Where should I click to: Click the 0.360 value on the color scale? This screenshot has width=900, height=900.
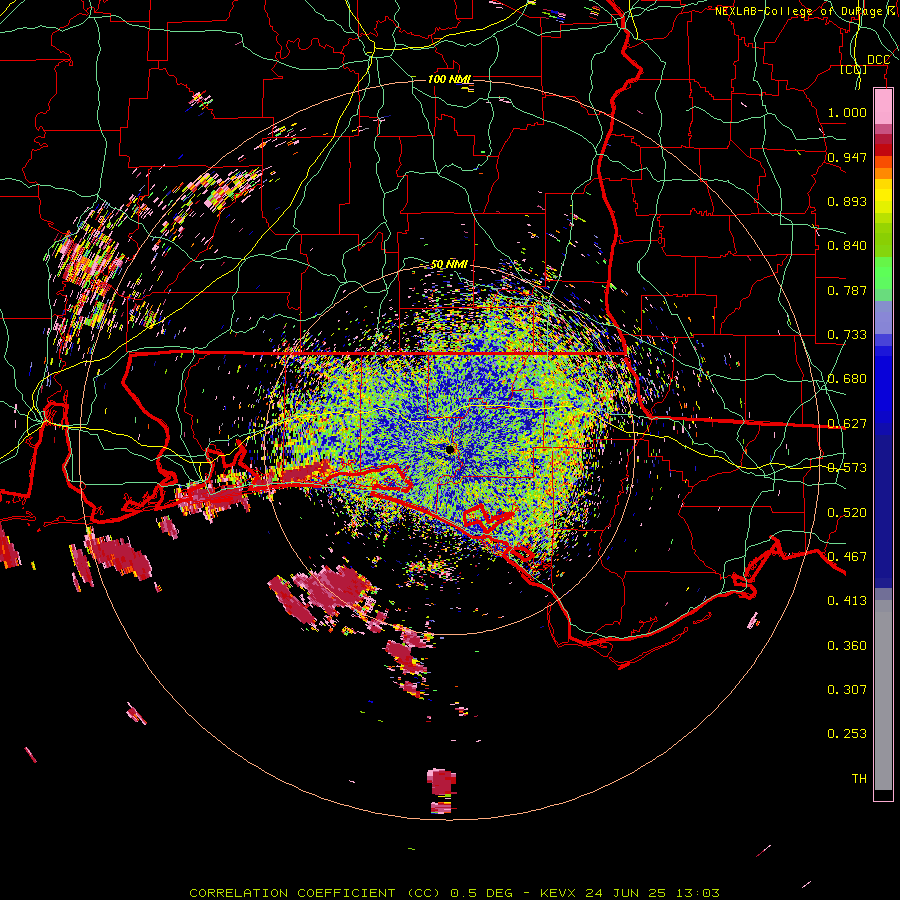coord(847,646)
